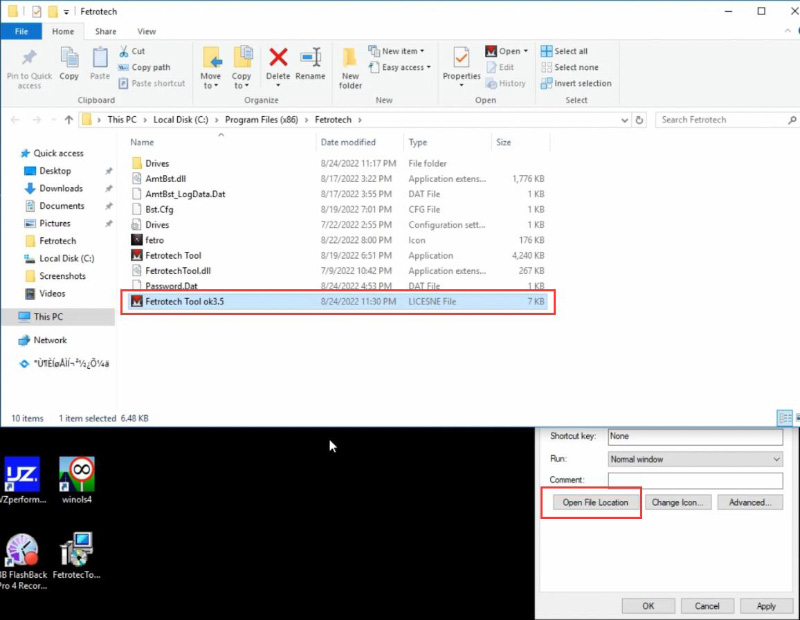Navigate back with left arrow
This screenshot has height=620, width=800.
tap(15, 120)
